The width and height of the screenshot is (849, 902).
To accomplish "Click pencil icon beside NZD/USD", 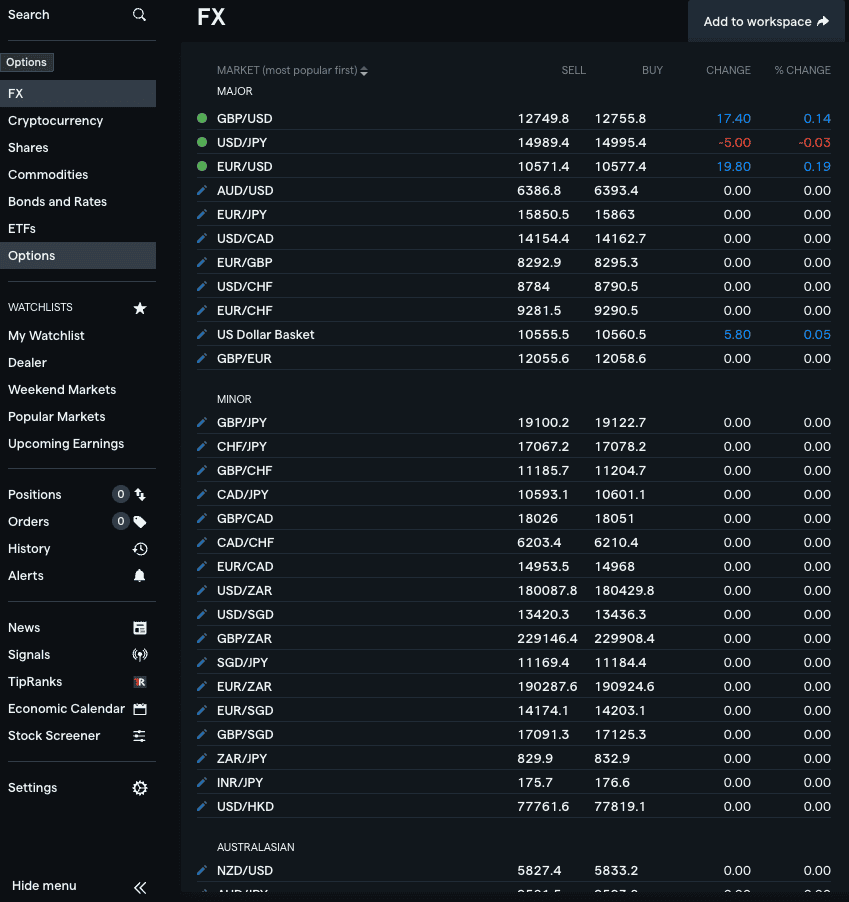I will point(202,870).
